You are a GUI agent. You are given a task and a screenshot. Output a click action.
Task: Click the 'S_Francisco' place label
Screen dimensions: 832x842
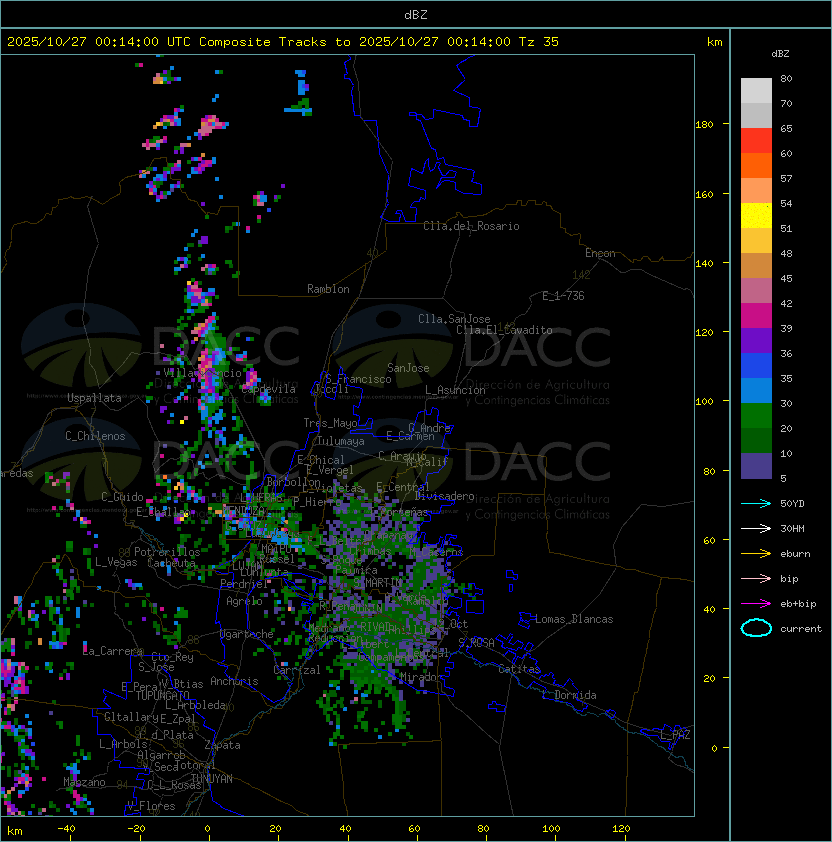point(358,379)
